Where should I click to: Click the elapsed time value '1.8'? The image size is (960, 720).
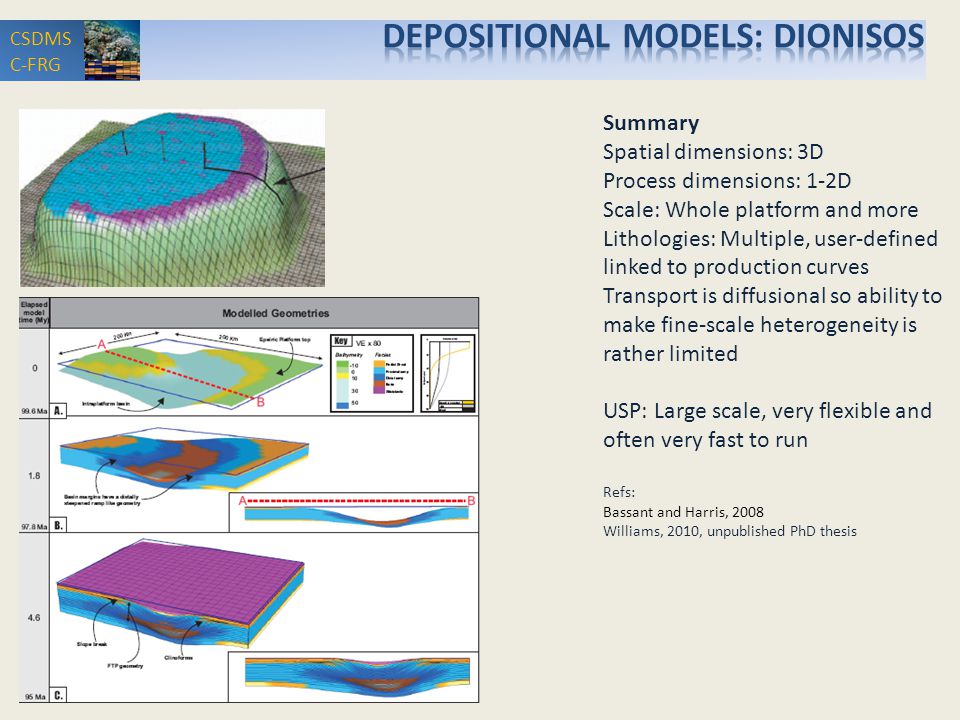(34, 475)
